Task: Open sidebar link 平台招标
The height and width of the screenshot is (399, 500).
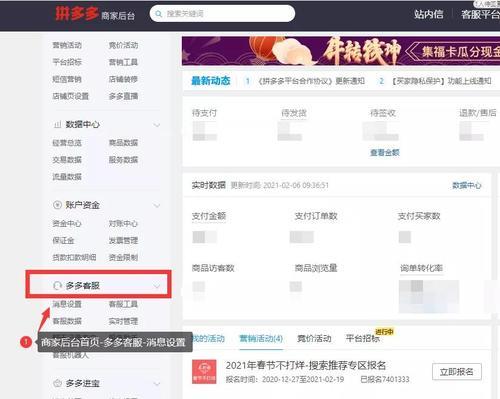Action: coord(67,62)
